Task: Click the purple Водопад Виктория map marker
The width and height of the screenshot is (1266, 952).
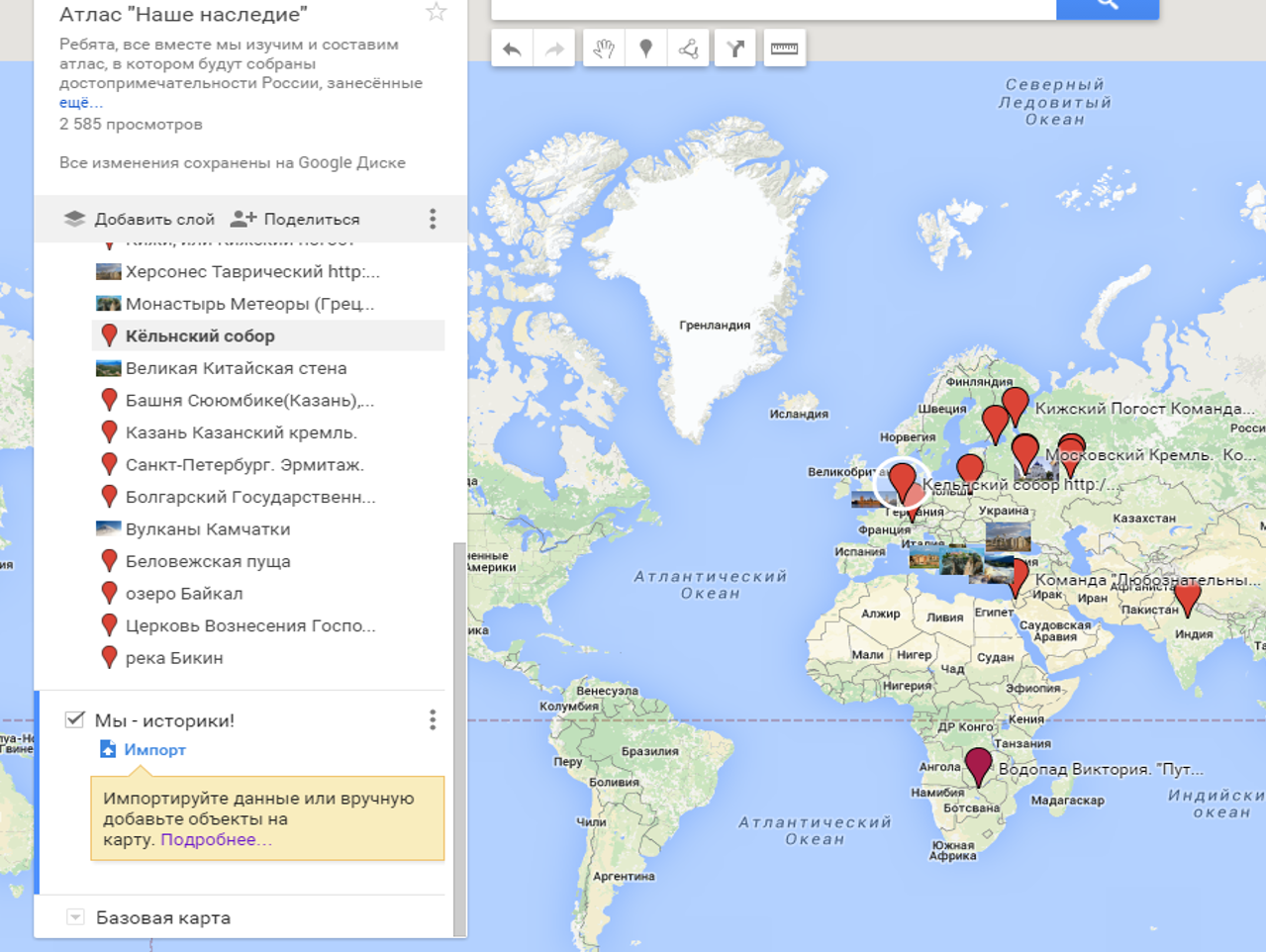Action: point(978,764)
